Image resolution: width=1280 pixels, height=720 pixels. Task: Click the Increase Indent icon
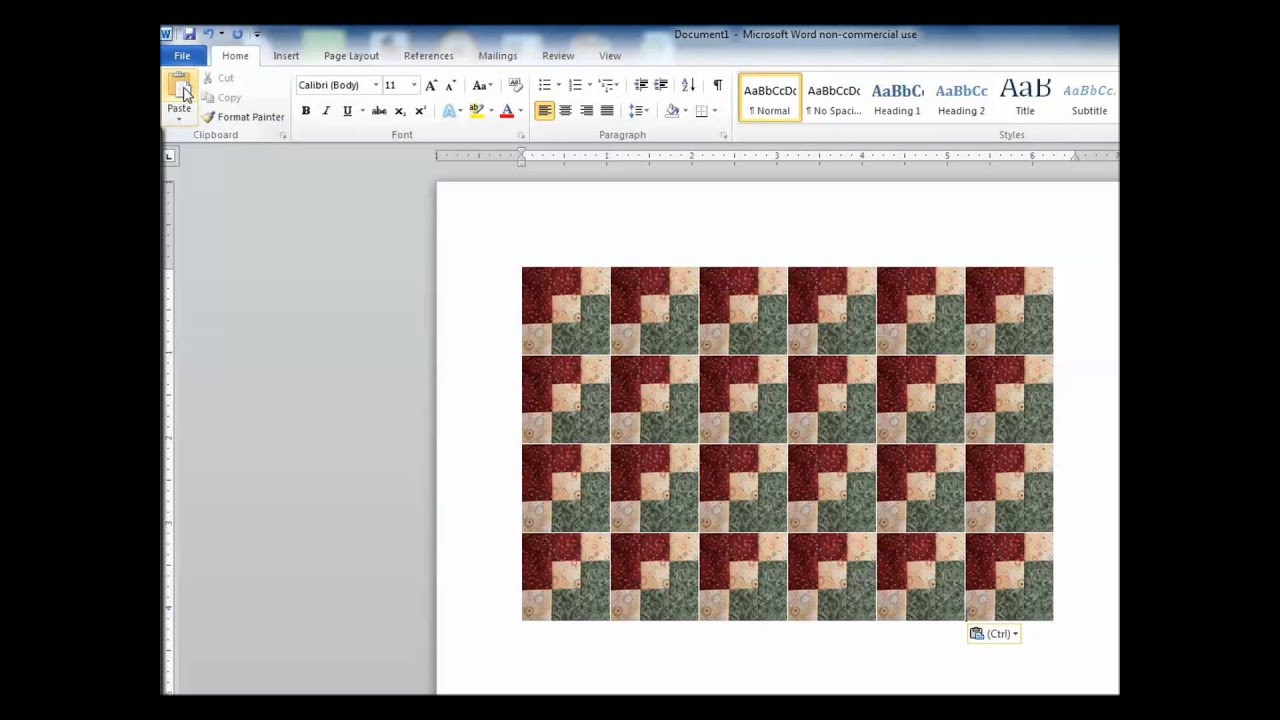click(661, 85)
